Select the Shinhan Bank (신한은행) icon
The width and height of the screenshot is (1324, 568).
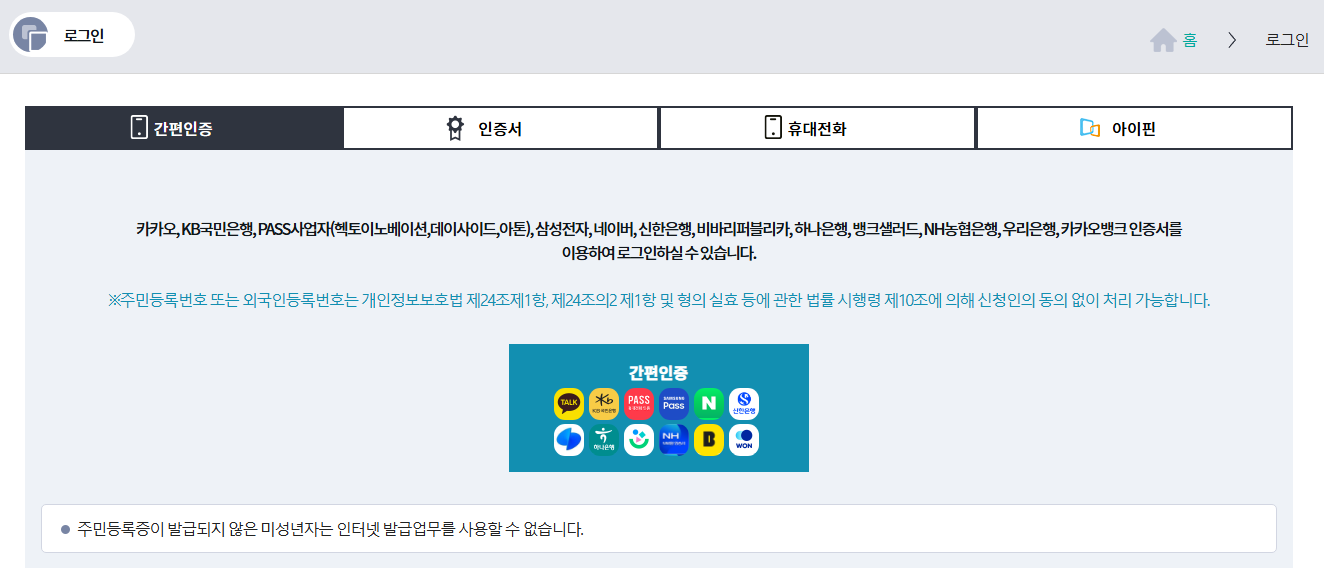[744, 403]
